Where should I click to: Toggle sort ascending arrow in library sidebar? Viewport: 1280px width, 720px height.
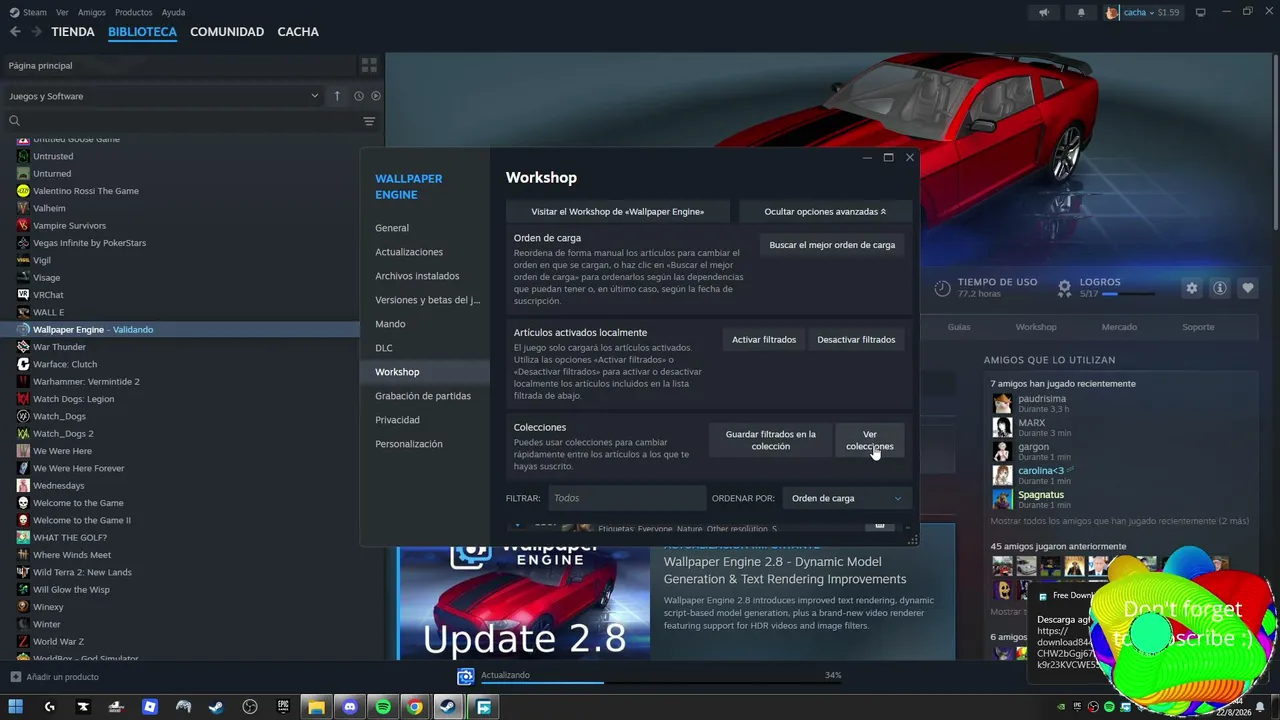[337, 96]
